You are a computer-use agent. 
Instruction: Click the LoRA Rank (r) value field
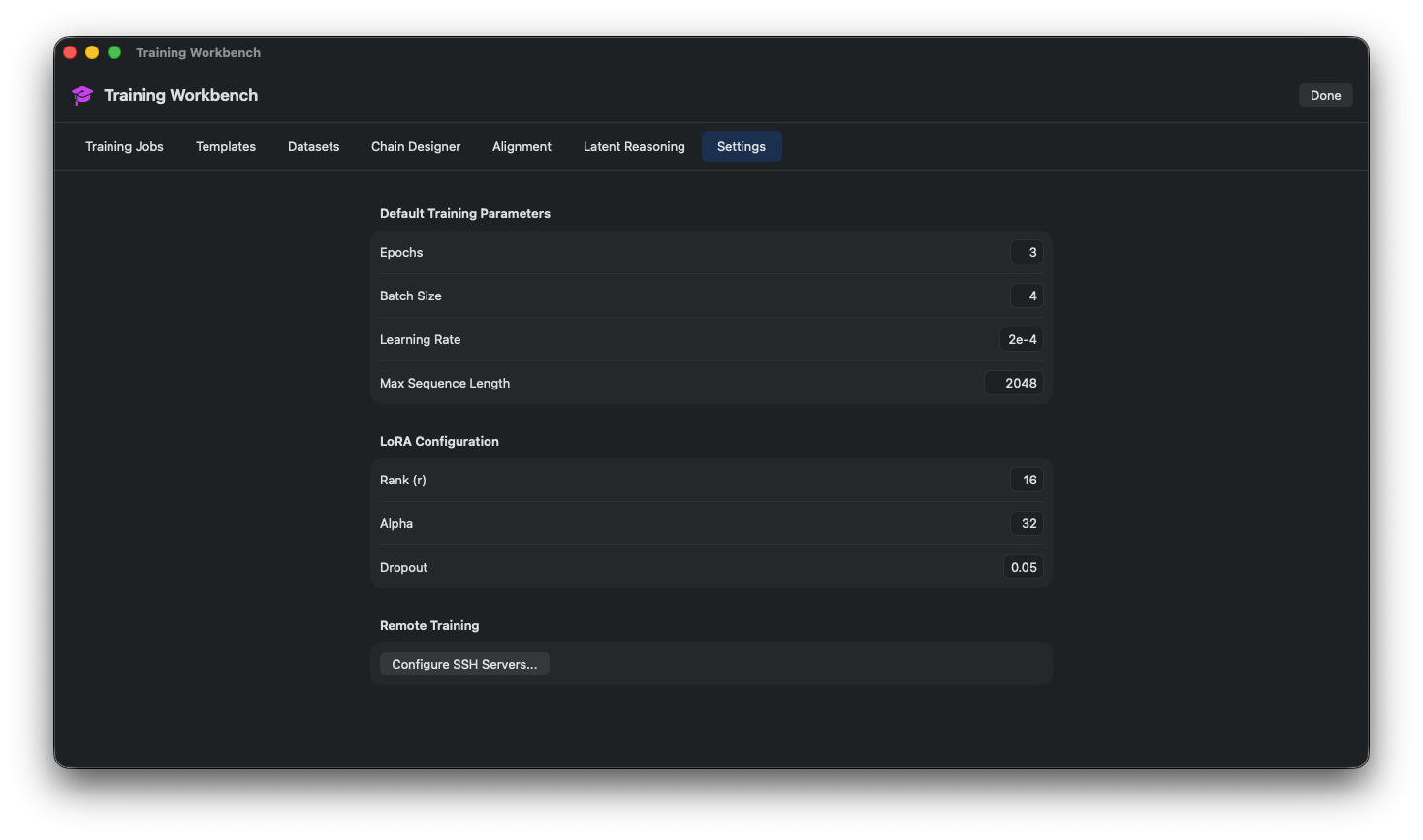tap(1028, 480)
